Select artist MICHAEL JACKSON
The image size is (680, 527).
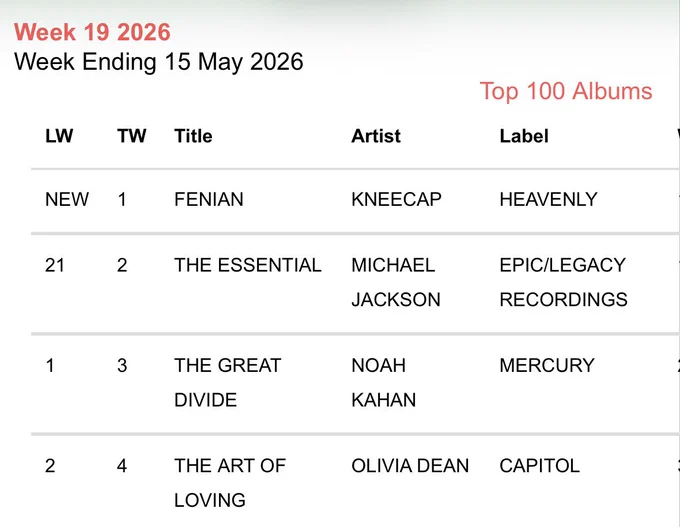click(x=396, y=282)
